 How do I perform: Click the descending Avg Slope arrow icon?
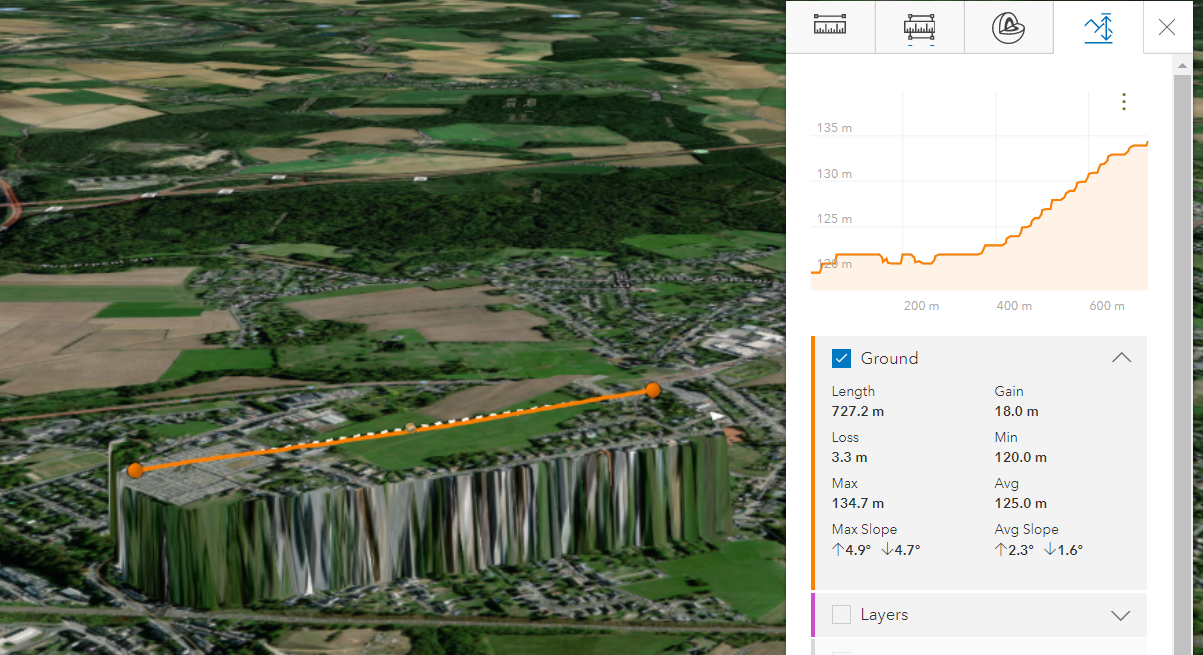(1049, 549)
